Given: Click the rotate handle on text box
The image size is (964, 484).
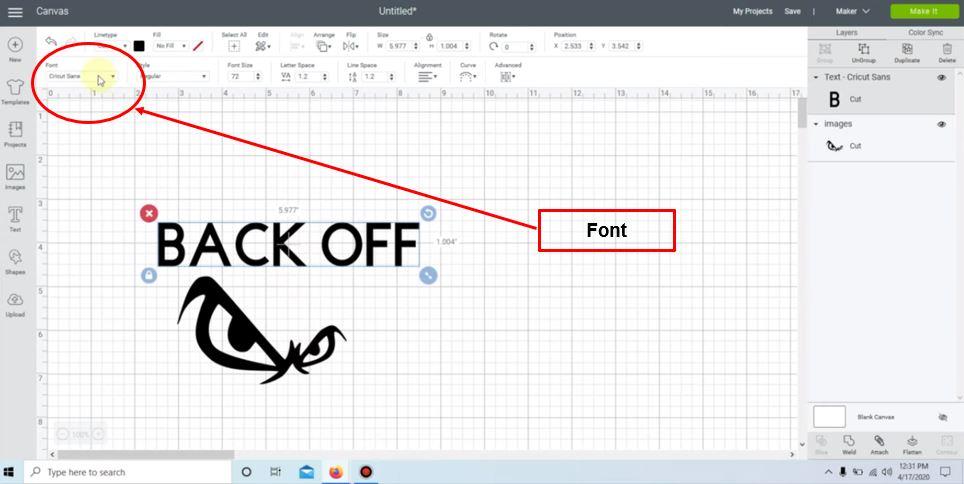Looking at the screenshot, I should coord(429,213).
